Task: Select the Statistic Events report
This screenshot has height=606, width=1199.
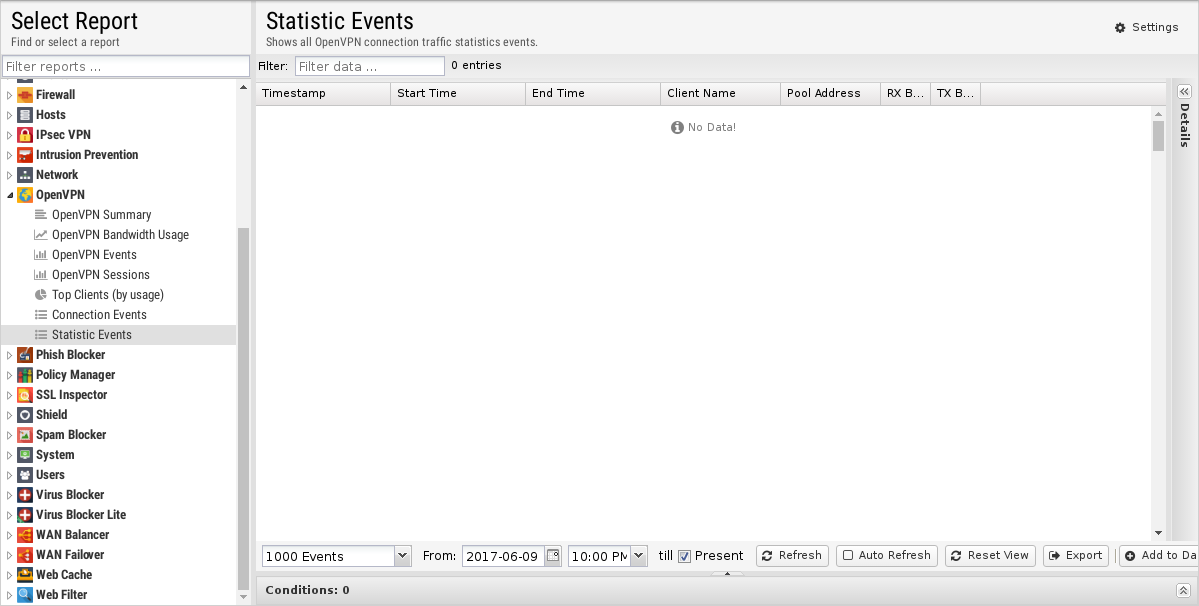Action: coord(119,335)
